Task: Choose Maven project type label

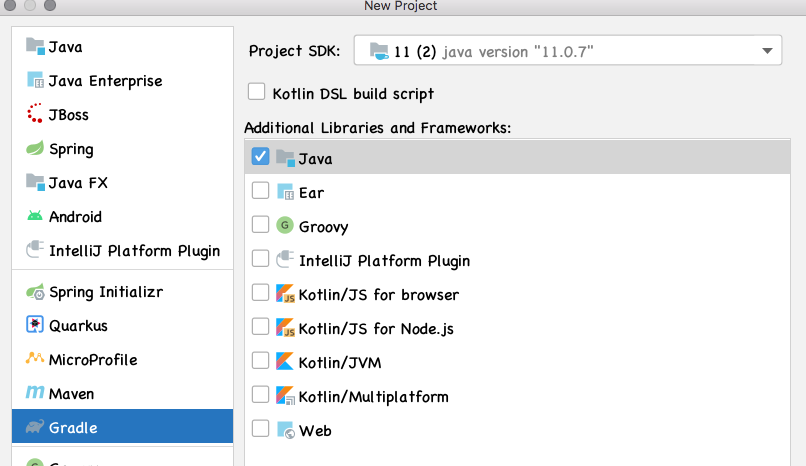Action: point(71,394)
